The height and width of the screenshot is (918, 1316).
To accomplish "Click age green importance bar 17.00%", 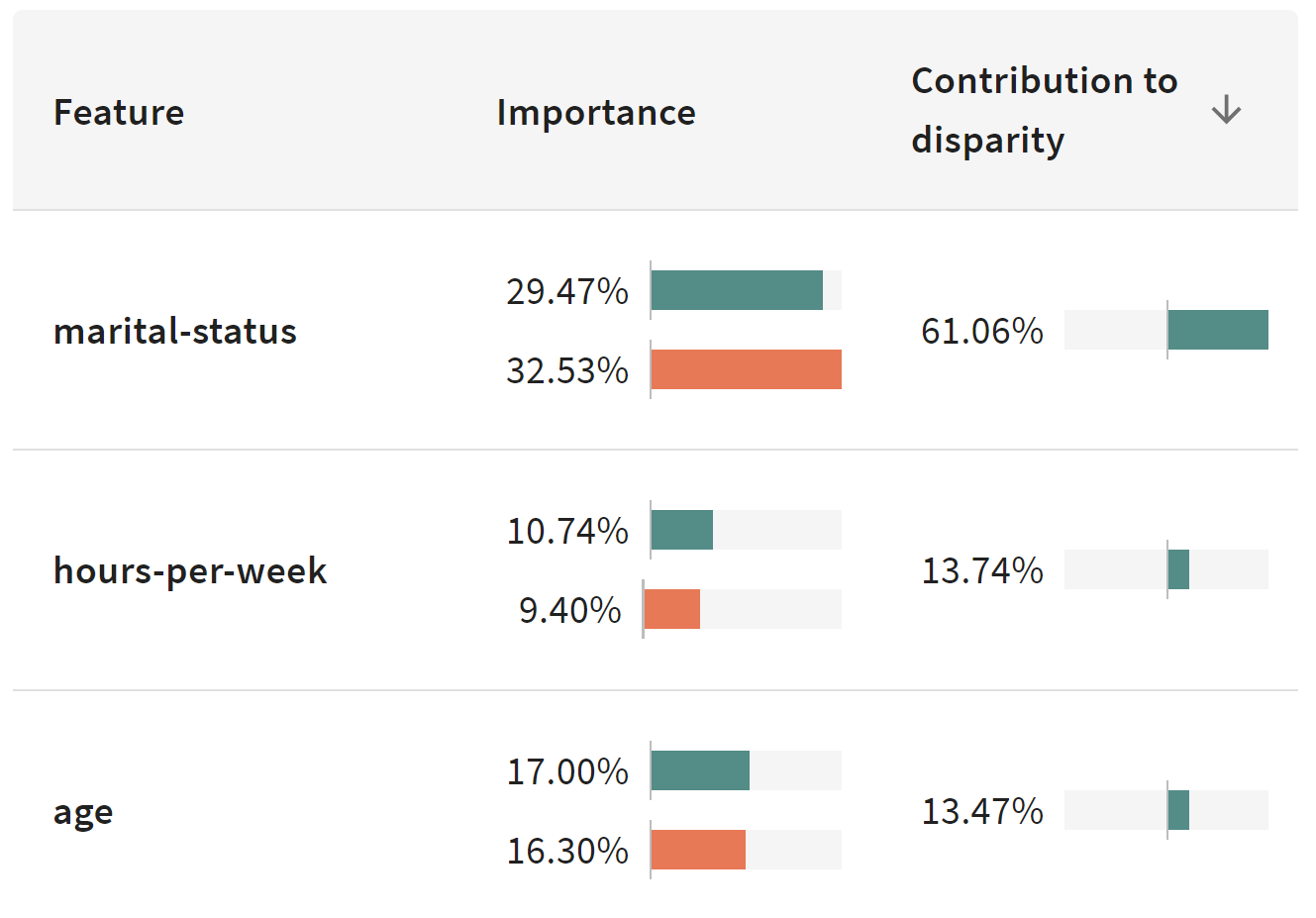I will coord(700,770).
